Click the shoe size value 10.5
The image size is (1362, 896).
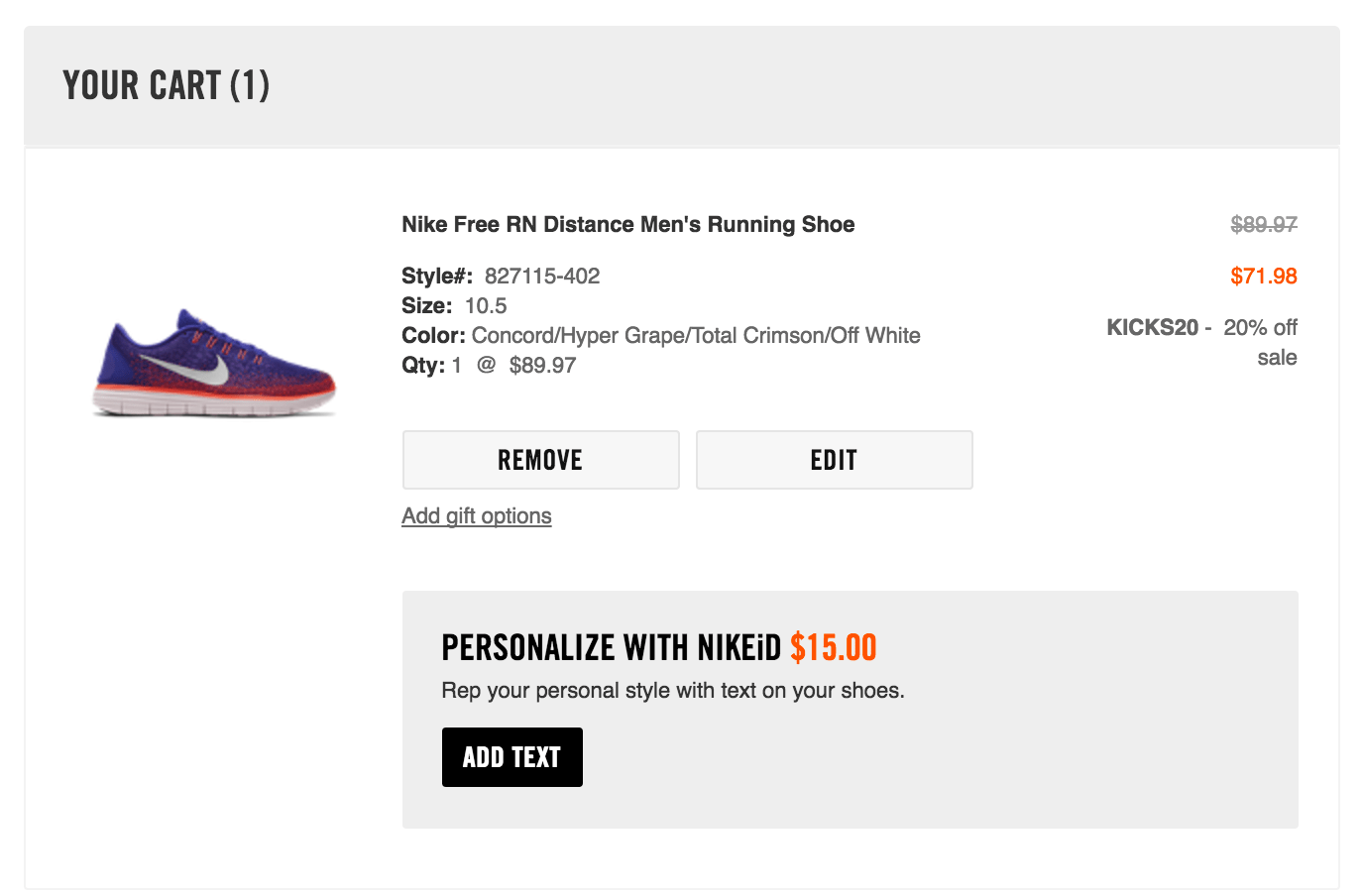point(486,306)
